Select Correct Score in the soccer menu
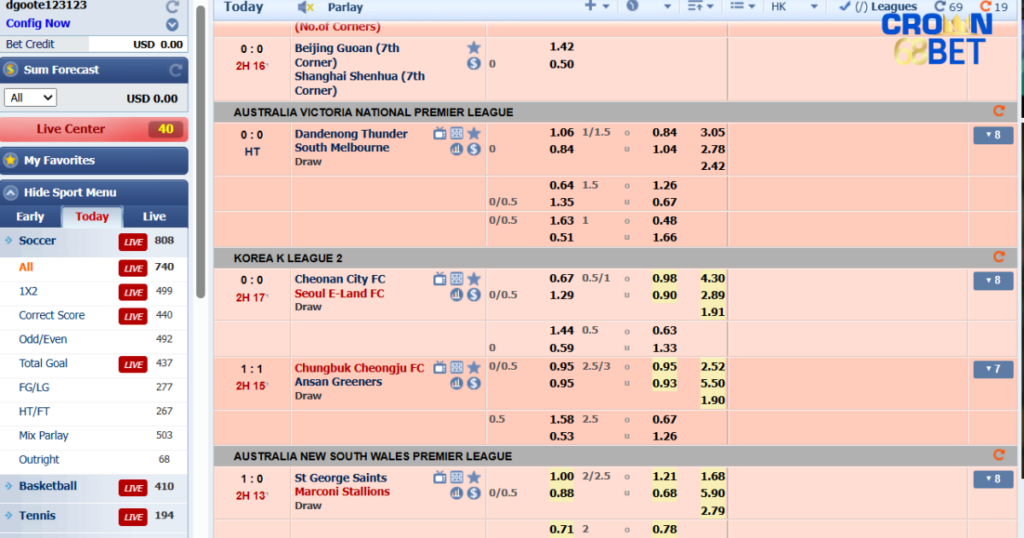The image size is (1024, 538). pyautogui.click(x=52, y=315)
